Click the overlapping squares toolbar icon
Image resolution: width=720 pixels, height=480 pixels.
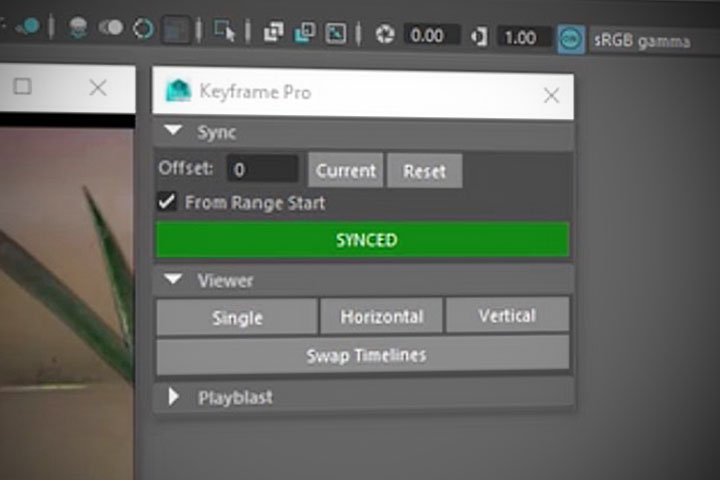(x=273, y=32)
